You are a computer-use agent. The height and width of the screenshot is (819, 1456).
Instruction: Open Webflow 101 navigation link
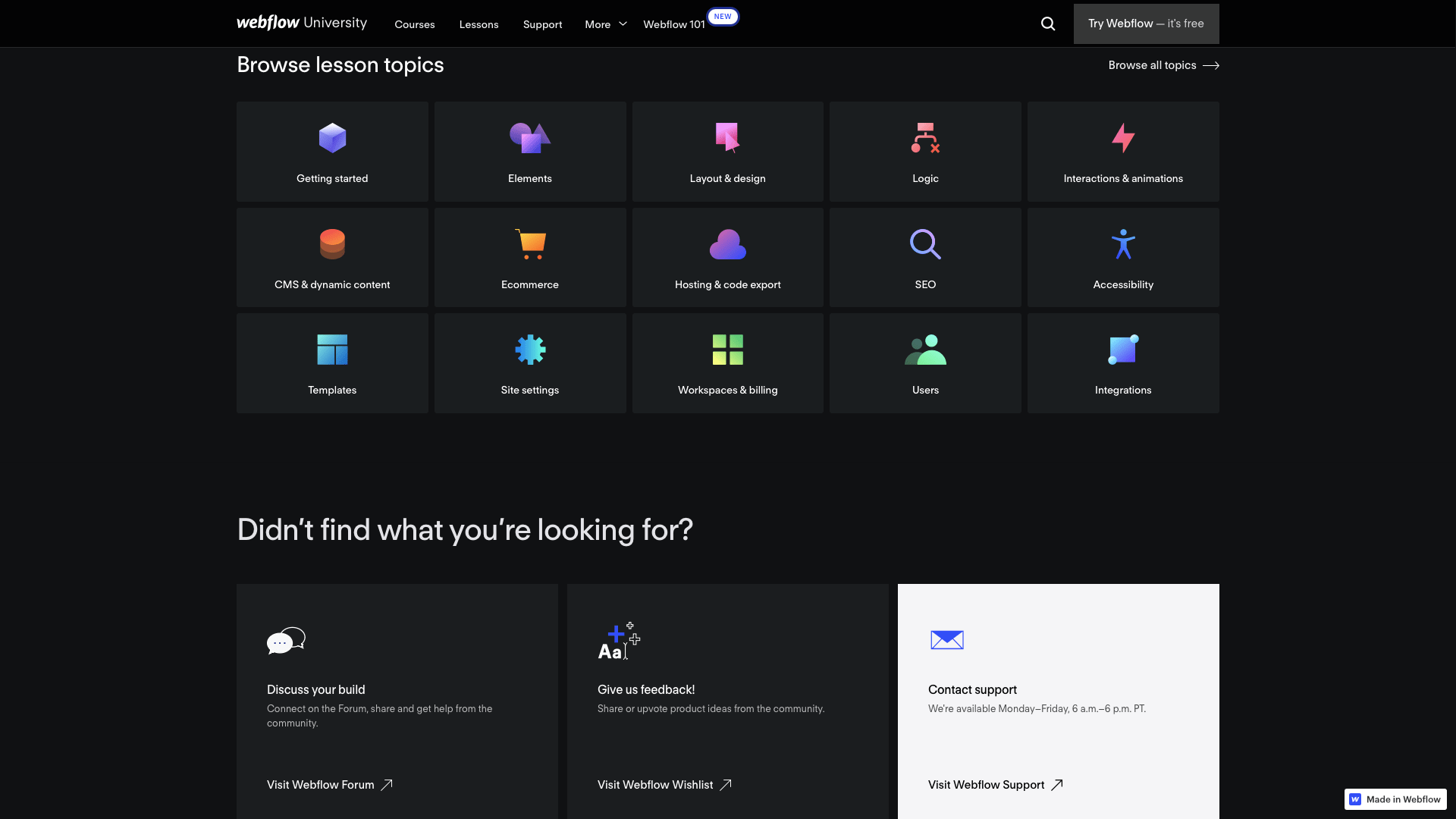pos(673,24)
